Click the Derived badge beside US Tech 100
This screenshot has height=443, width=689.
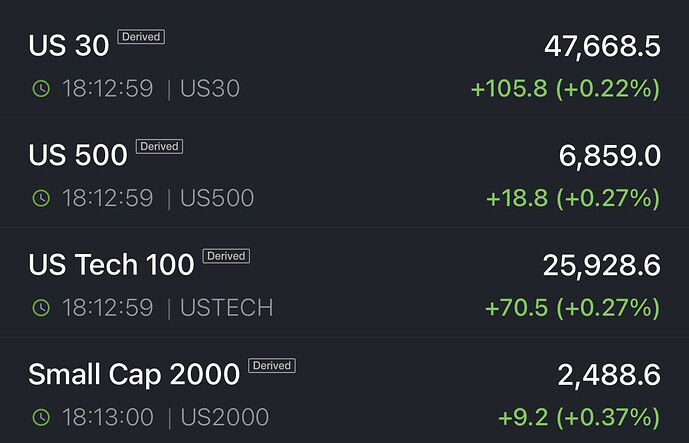(x=226, y=256)
